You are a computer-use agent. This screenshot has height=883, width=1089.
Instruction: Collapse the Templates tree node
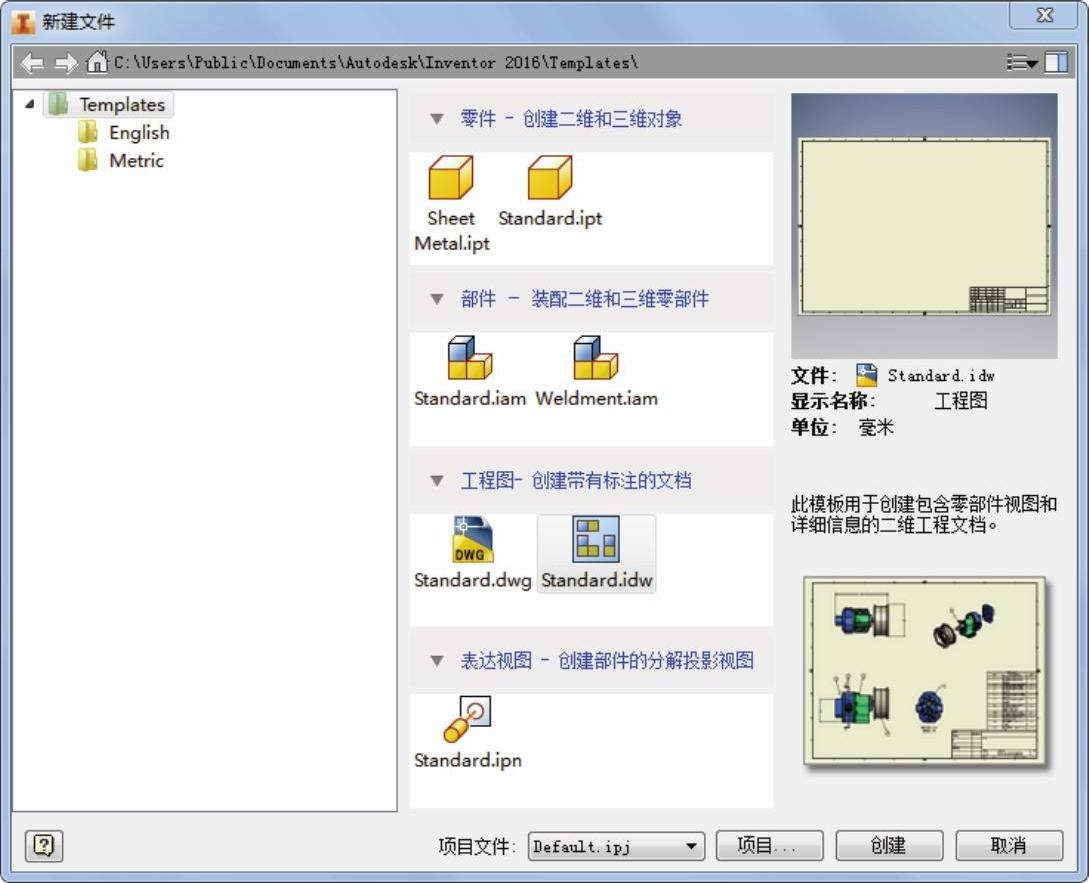pyautogui.click(x=29, y=104)
